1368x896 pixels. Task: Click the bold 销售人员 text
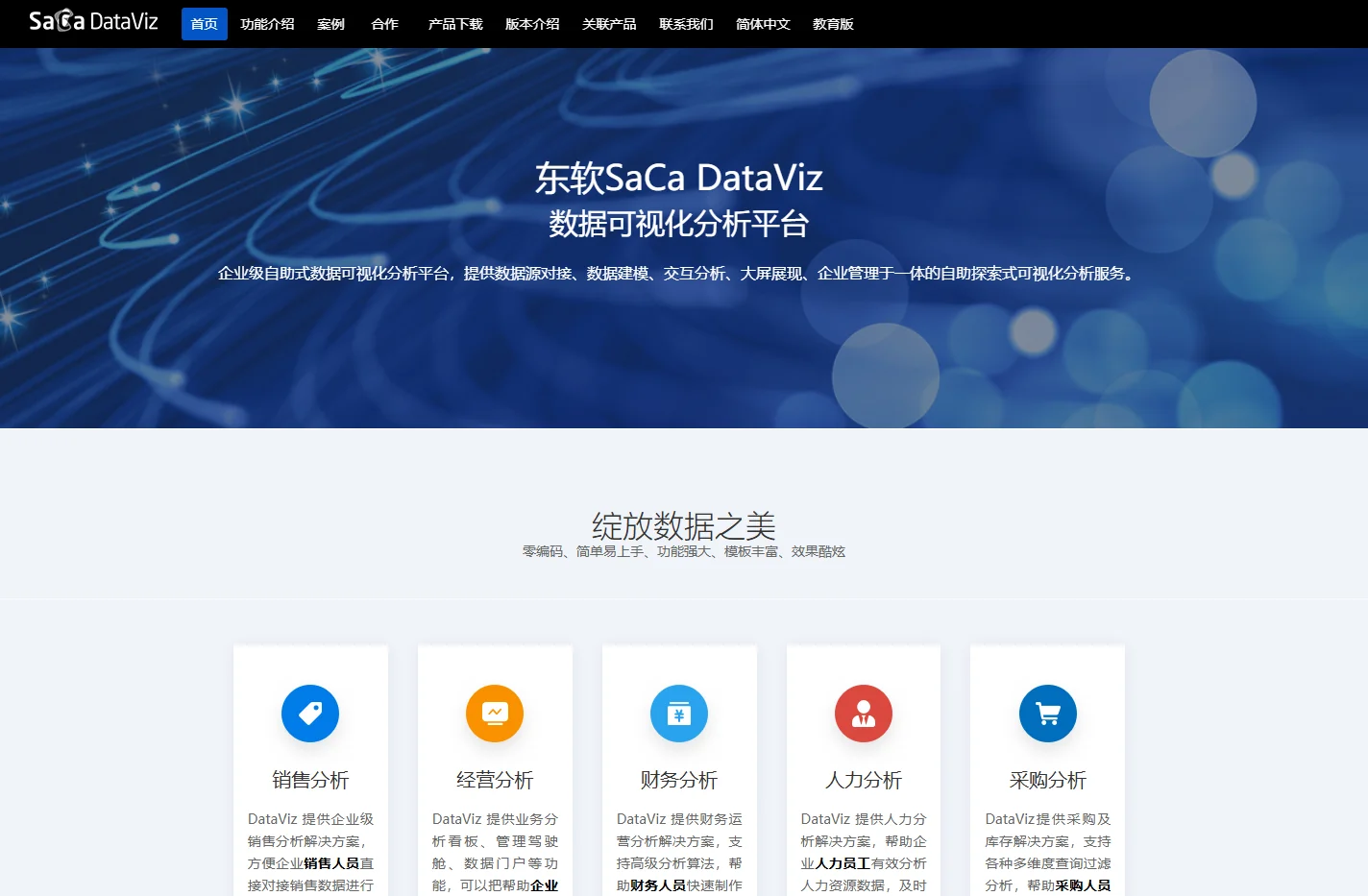pyautogui.click(x=331, y=863)
